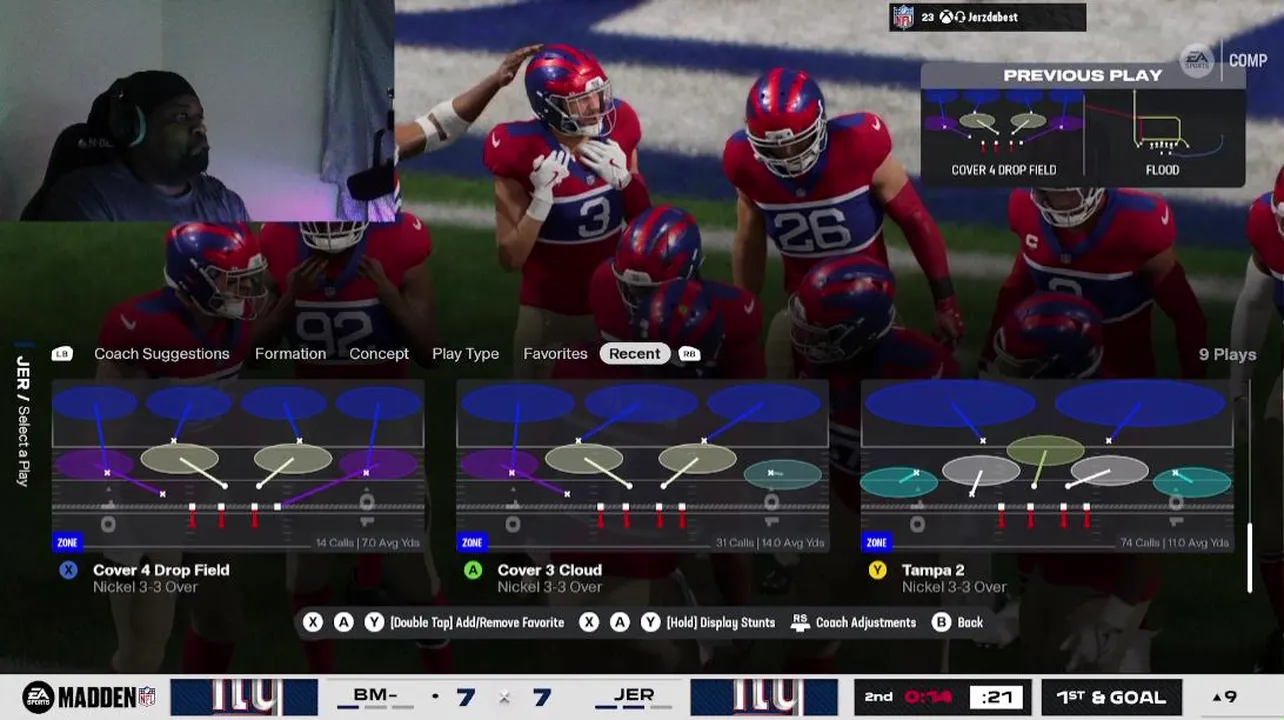Click the EA Sports logo near COMP
The width and height of the screenshot is (1284, 720).
(x=1197, y=60)
